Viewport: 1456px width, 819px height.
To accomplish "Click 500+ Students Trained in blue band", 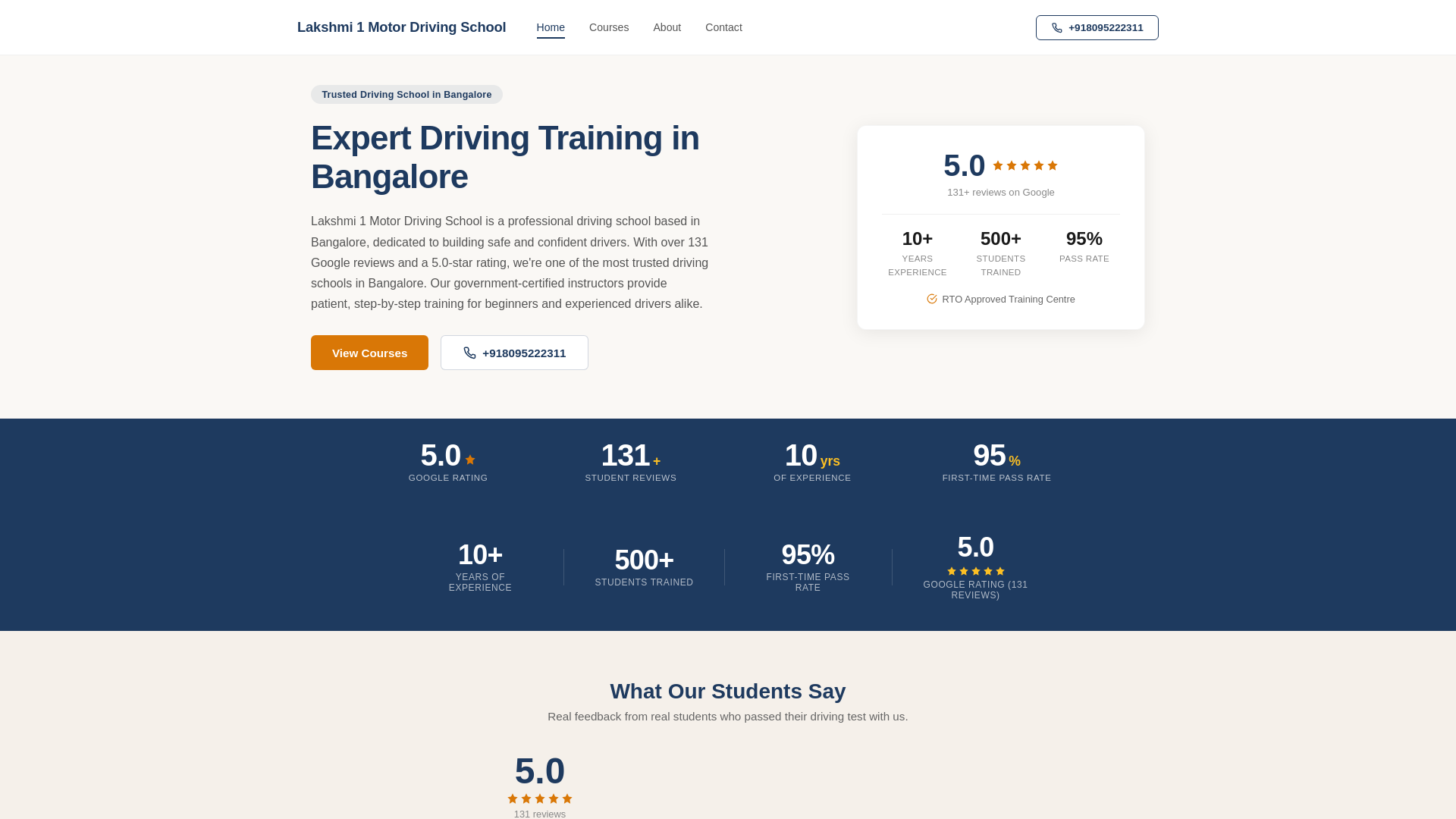I will point(644,566).
